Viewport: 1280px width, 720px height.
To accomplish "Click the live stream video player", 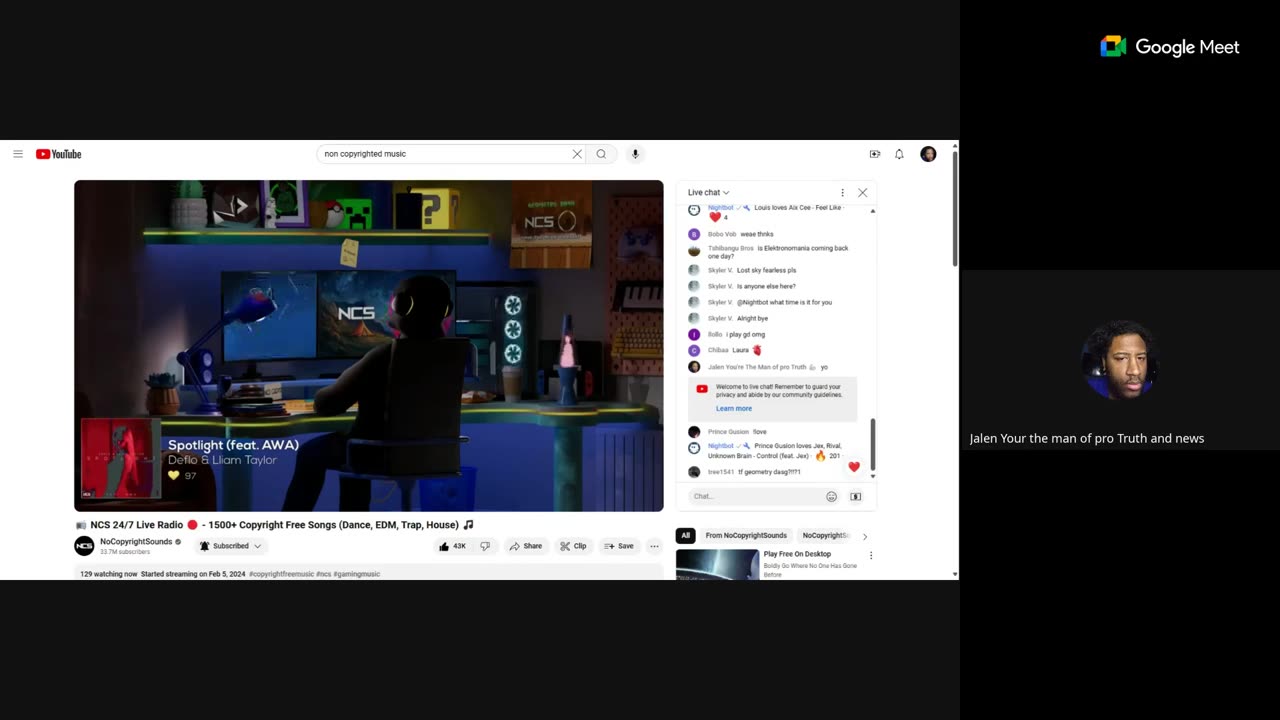I will coord(368,345).
